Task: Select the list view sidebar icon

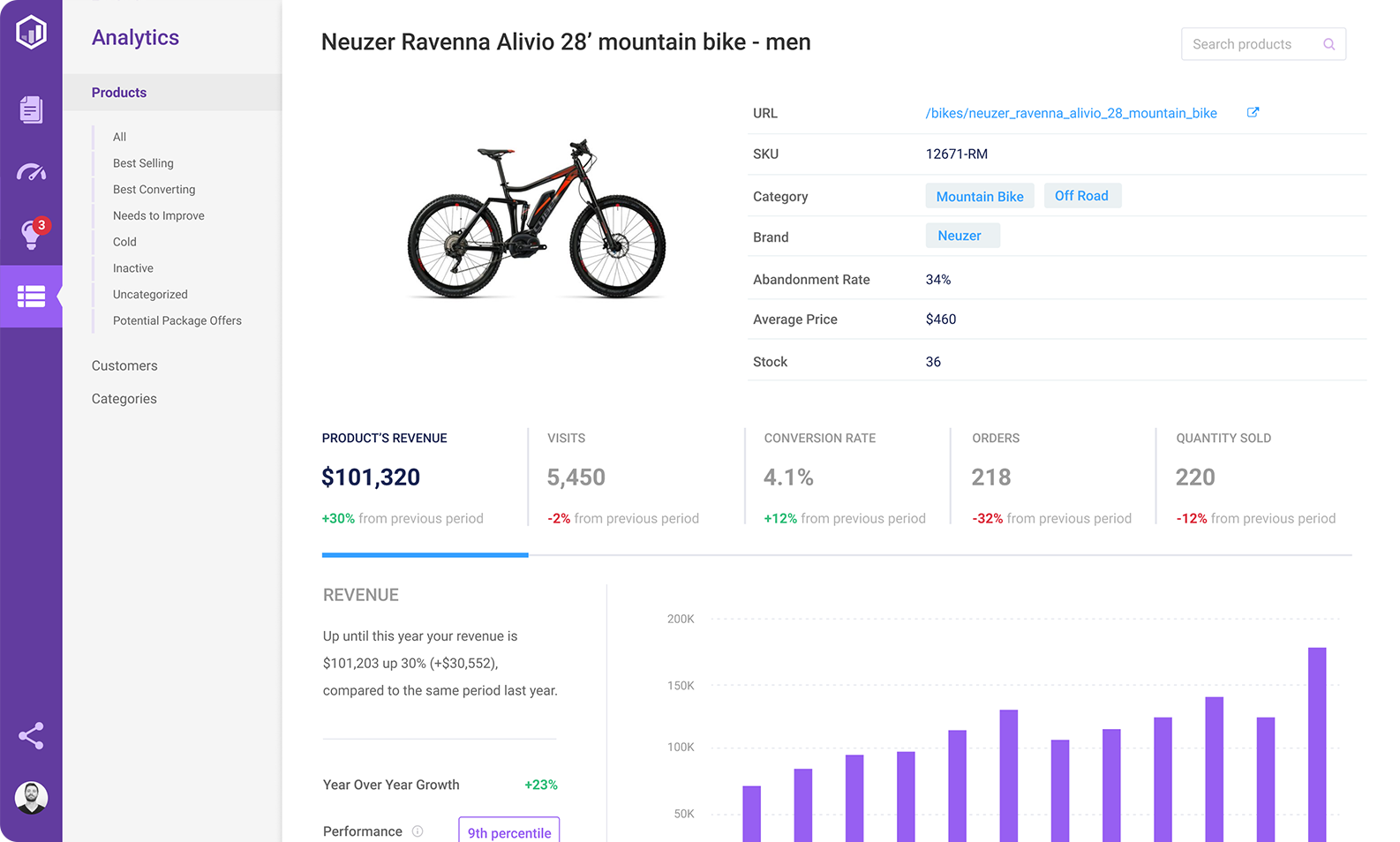Action: coord(31,297)
